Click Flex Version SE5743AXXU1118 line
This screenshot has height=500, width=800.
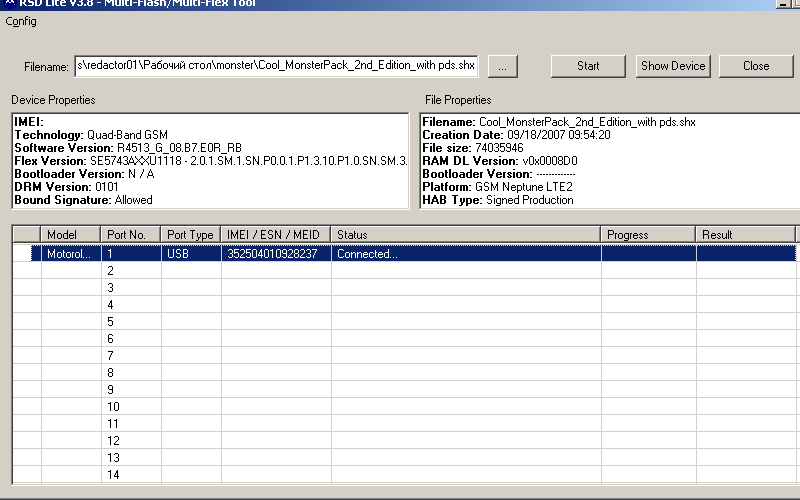(x=211, y=161)
